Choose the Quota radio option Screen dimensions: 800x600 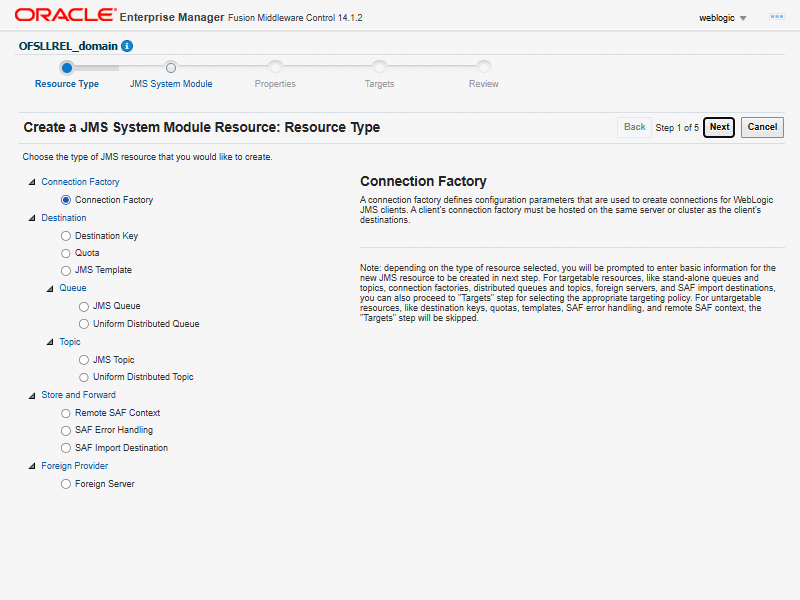coord(66,254)
